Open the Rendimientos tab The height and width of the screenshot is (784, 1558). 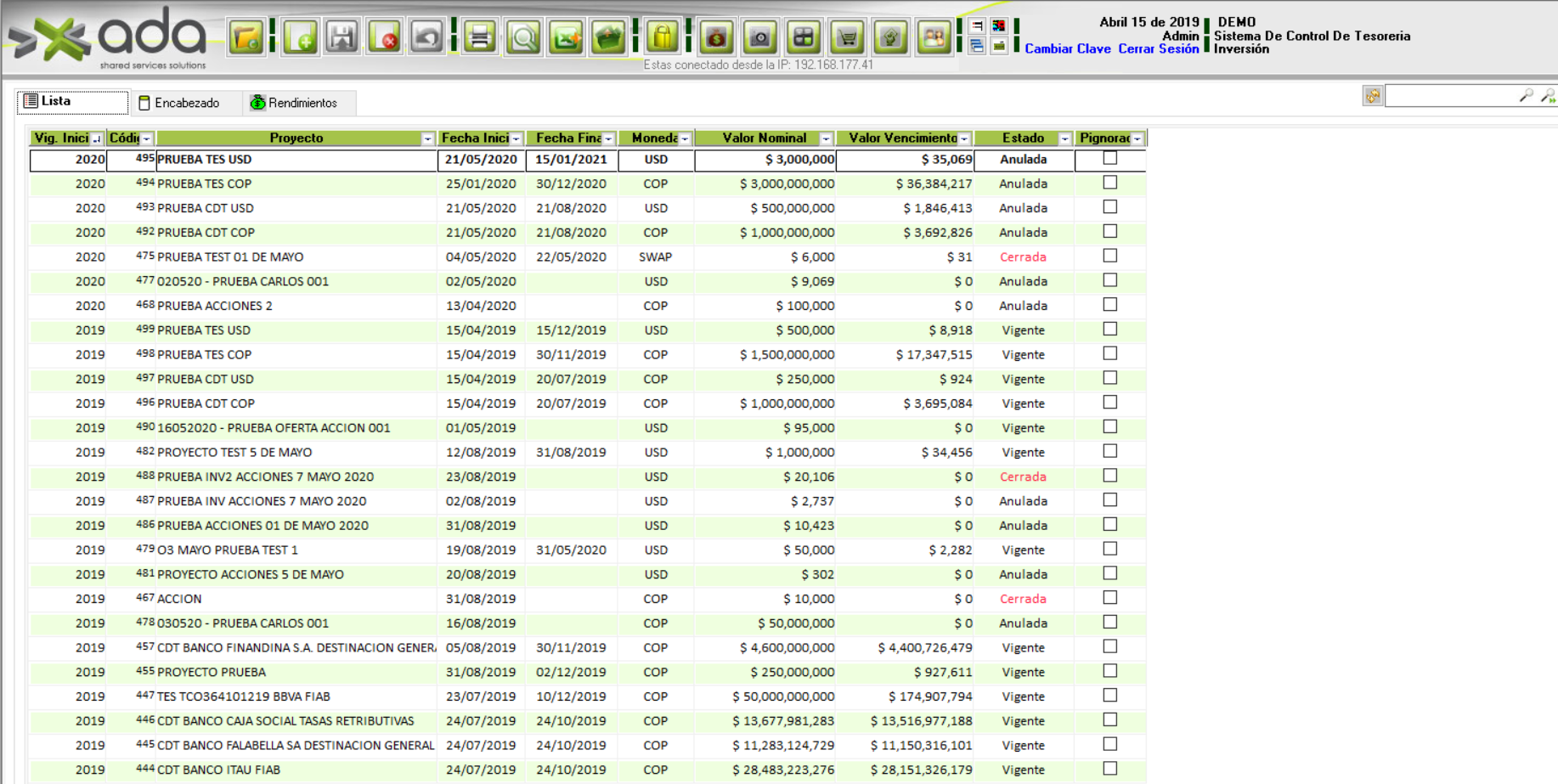294,103
